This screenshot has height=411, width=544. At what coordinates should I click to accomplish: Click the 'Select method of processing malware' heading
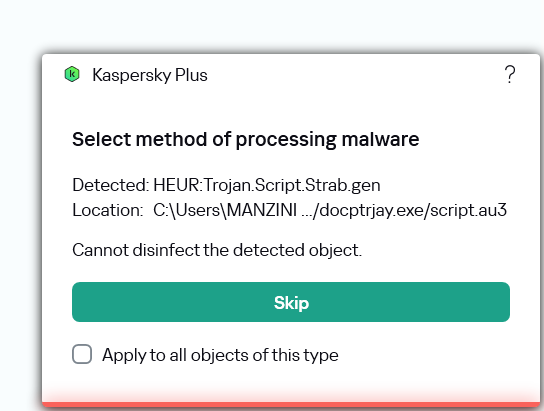[246, 139]
